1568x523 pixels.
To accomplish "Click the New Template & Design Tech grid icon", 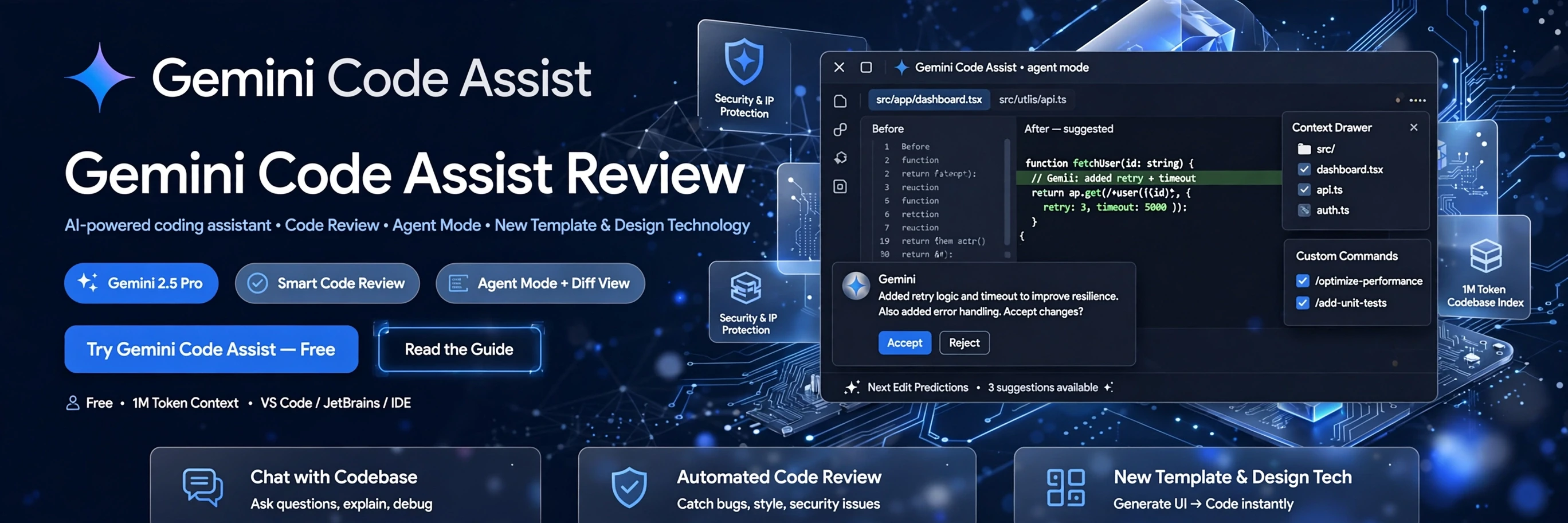I will [1065, 487].
